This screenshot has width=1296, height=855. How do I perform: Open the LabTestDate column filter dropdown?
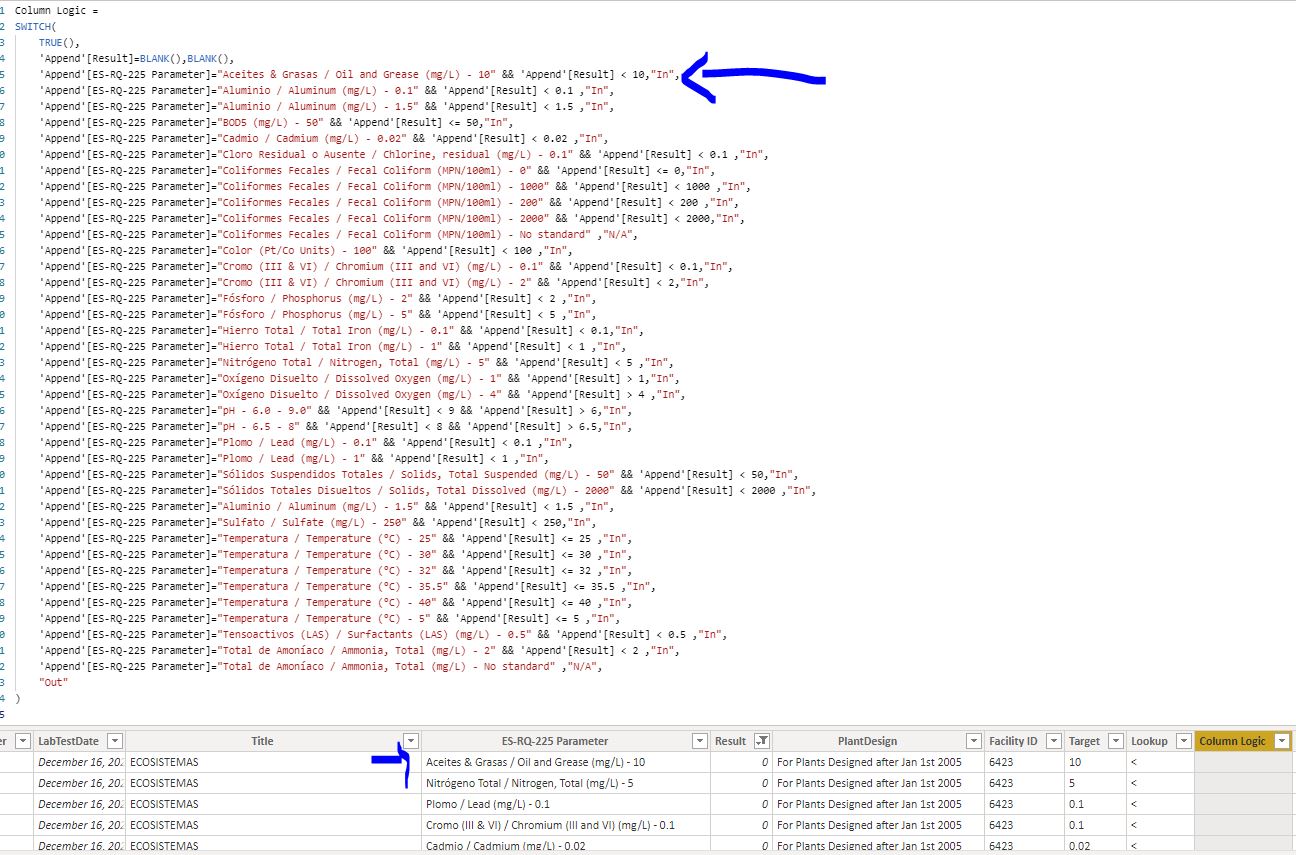tap(115, 741)
